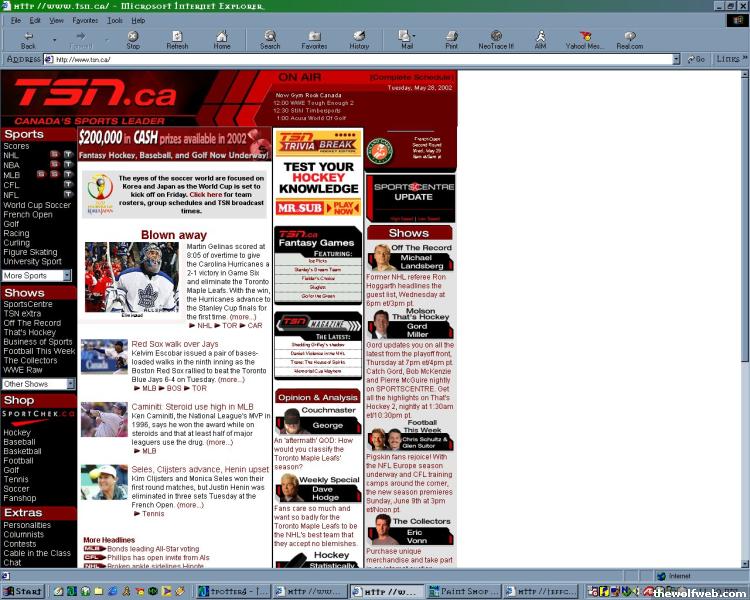Click the T icon beside NHL
This screenshot has width=750, height=600.
coord(68,155)
